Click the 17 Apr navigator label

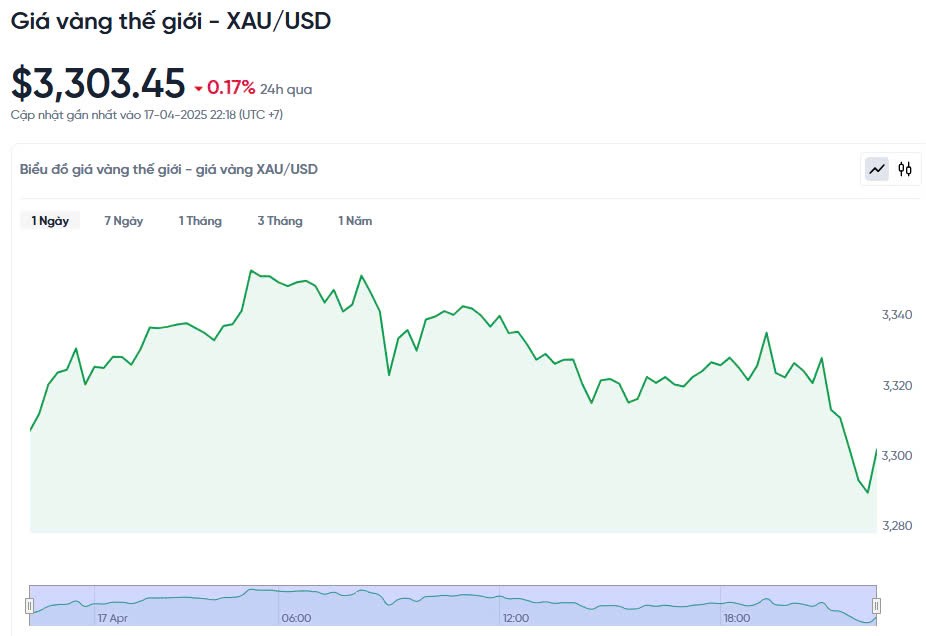click(112, 618)
